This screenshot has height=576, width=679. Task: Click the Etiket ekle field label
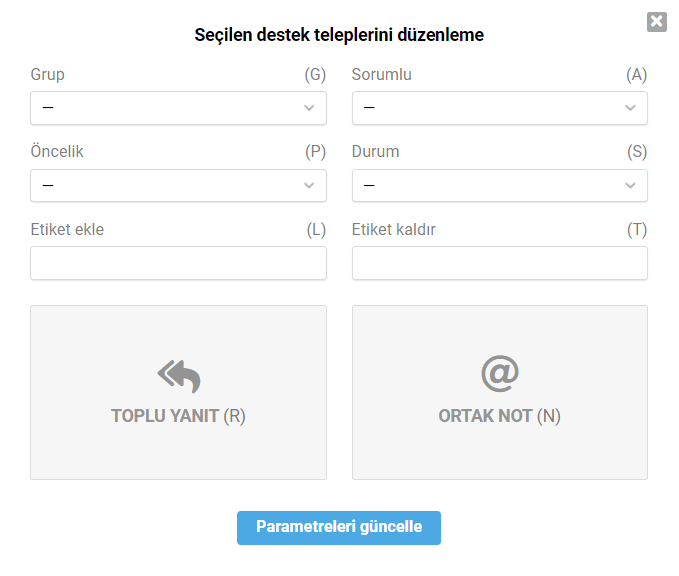67,230
